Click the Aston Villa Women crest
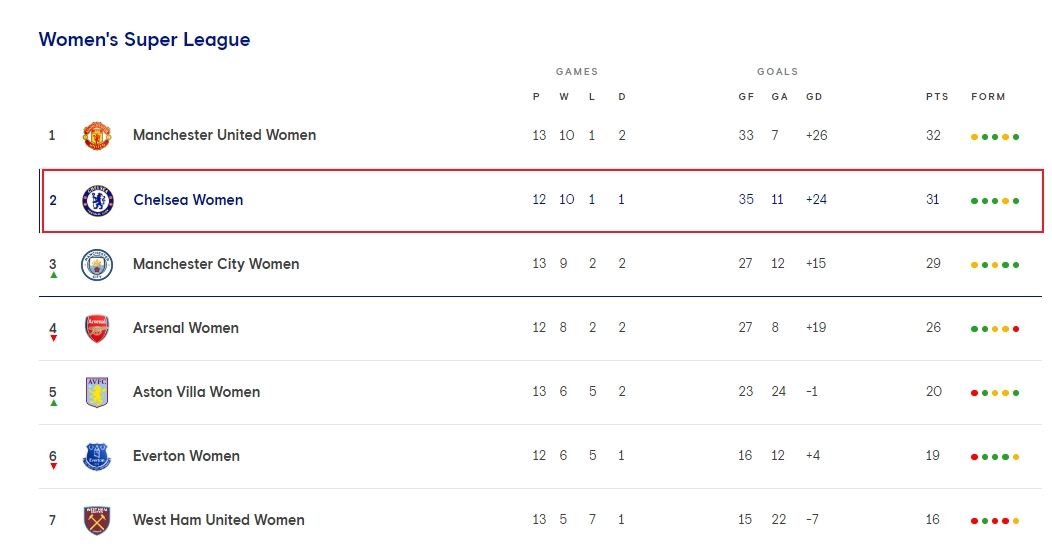The image size is (1052, 550). point(97,392)
